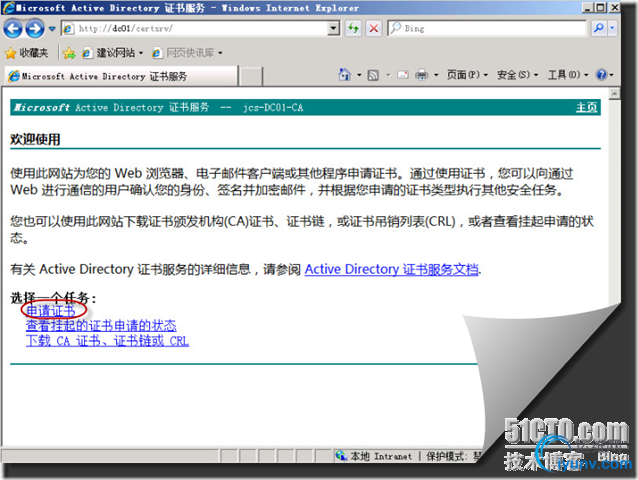The width and height of the screenshot is (638, 480).
Task: Go back with the Back arrow button
Action: coord(13,29)
